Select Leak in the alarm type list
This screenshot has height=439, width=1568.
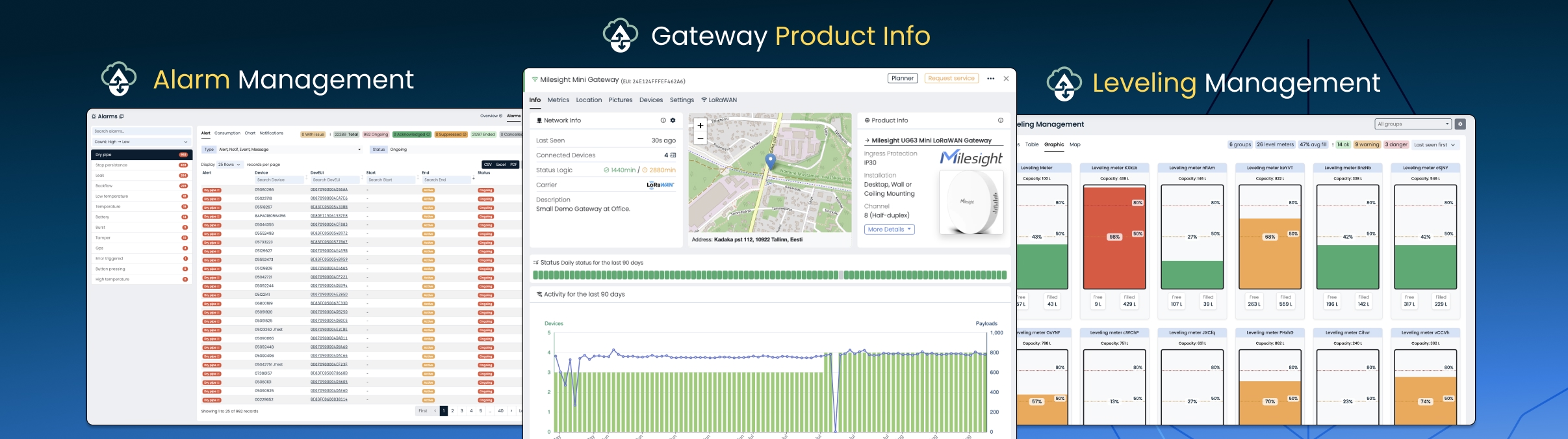(141, 176)
